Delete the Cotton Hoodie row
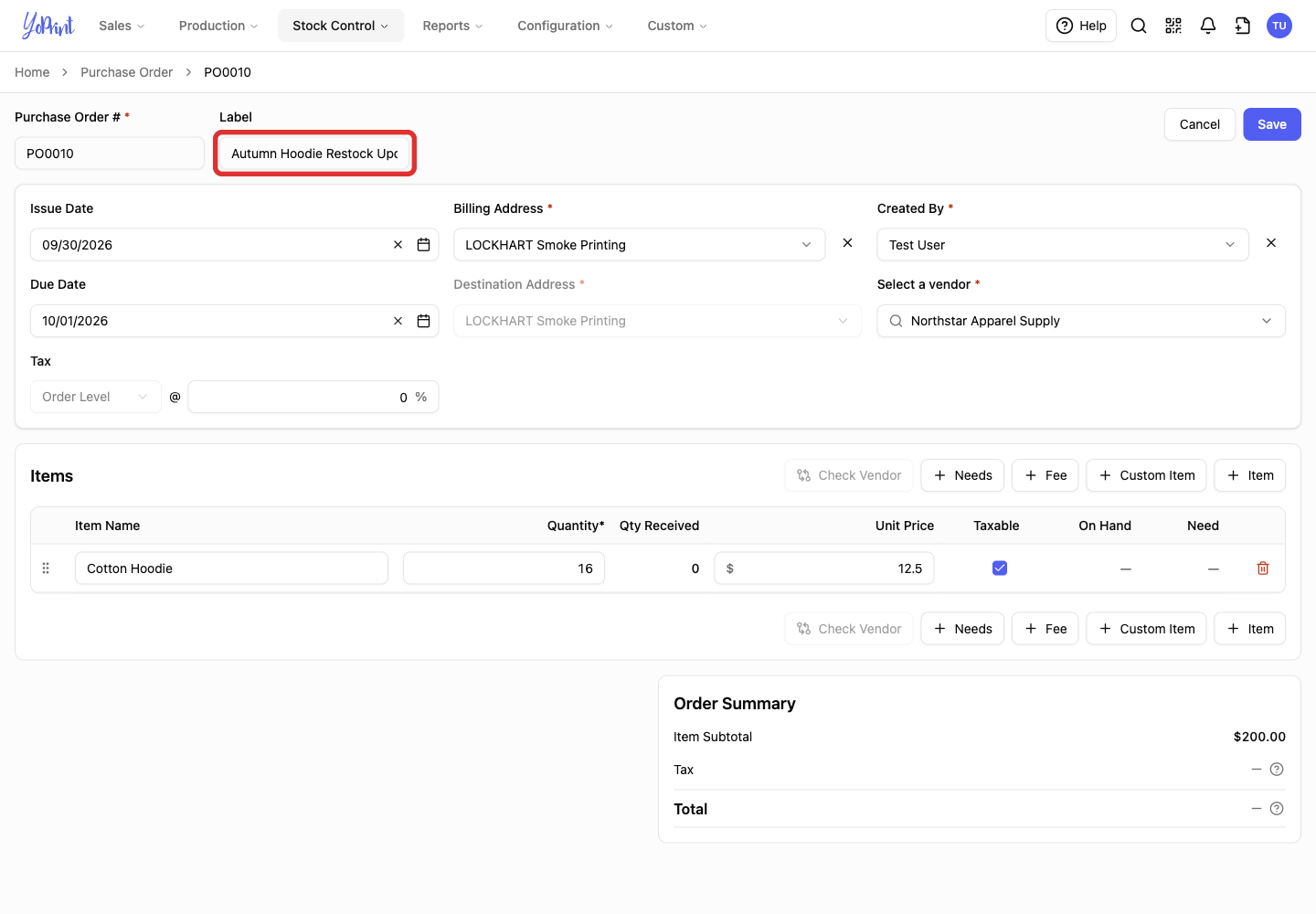This screenshot has width=1316, height=914. tap(1263, 569)
